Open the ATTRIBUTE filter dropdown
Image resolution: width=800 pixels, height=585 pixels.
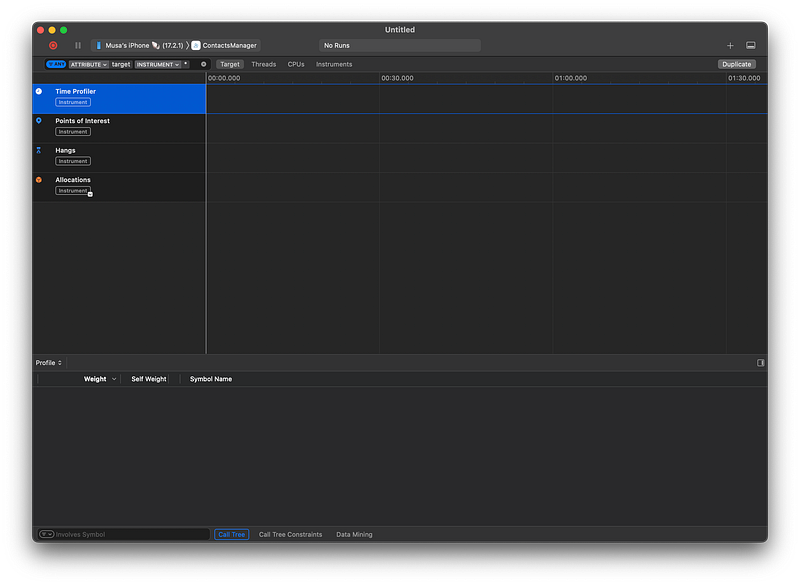click(x=87, y=63)
